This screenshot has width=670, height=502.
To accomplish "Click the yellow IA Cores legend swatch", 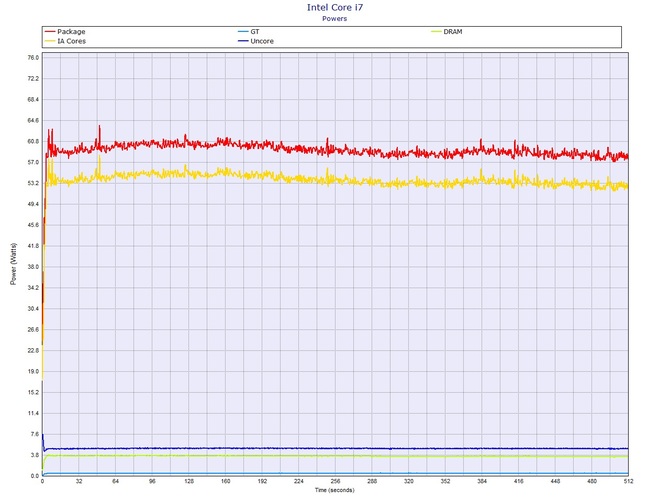I will tap(50, 41).
